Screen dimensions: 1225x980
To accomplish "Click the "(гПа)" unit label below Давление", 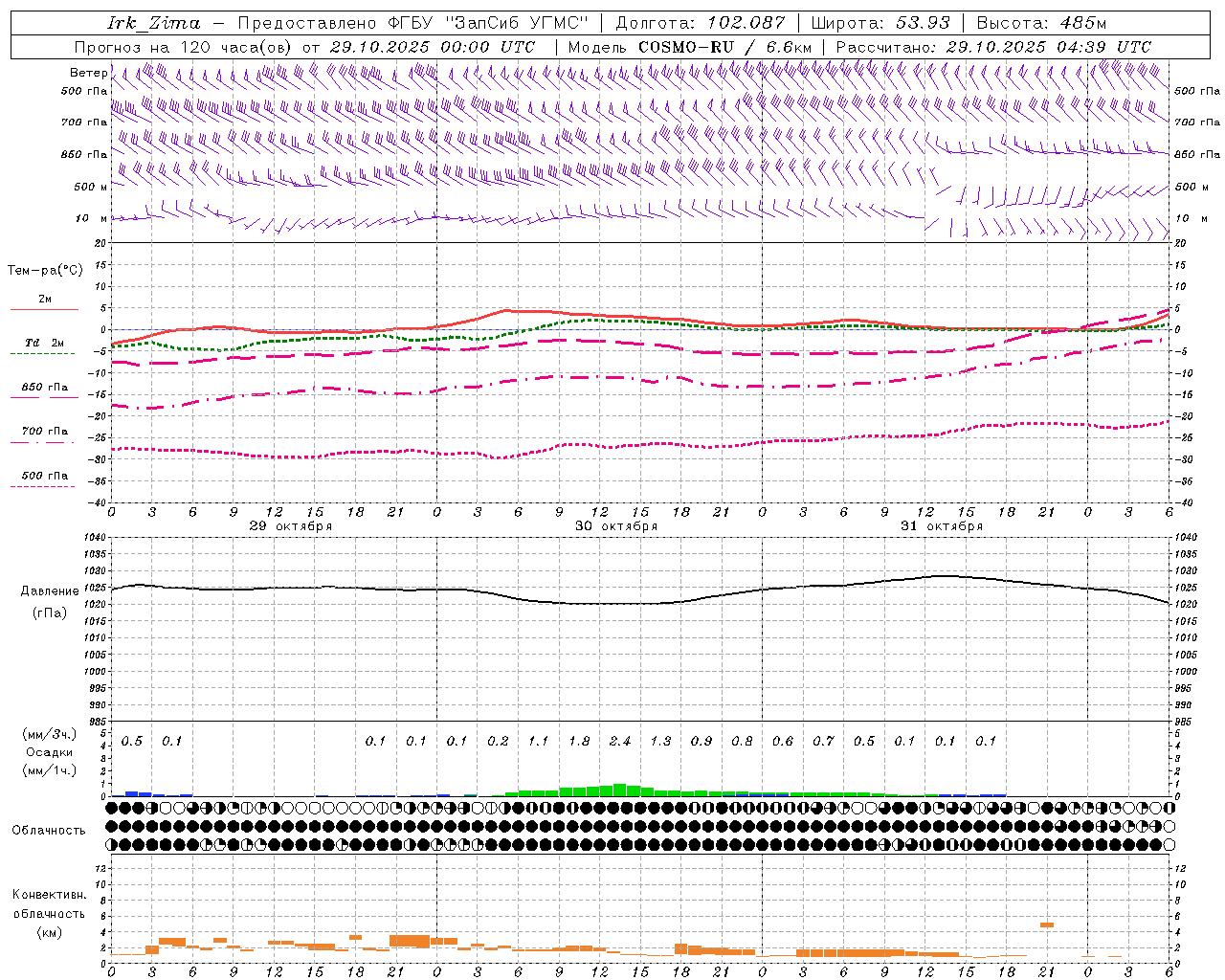I will [x=49, y=613].
